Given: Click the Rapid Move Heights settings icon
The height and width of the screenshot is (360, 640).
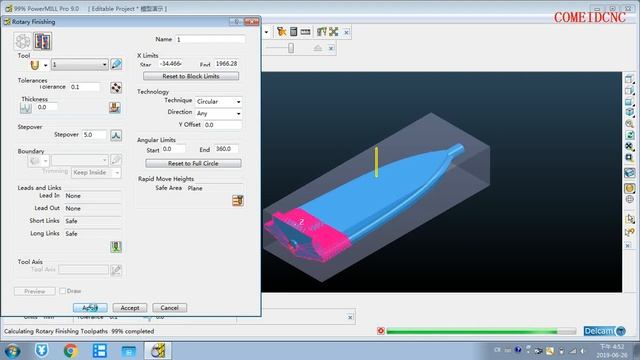Looking at the screenshot, I should point(238,200).
